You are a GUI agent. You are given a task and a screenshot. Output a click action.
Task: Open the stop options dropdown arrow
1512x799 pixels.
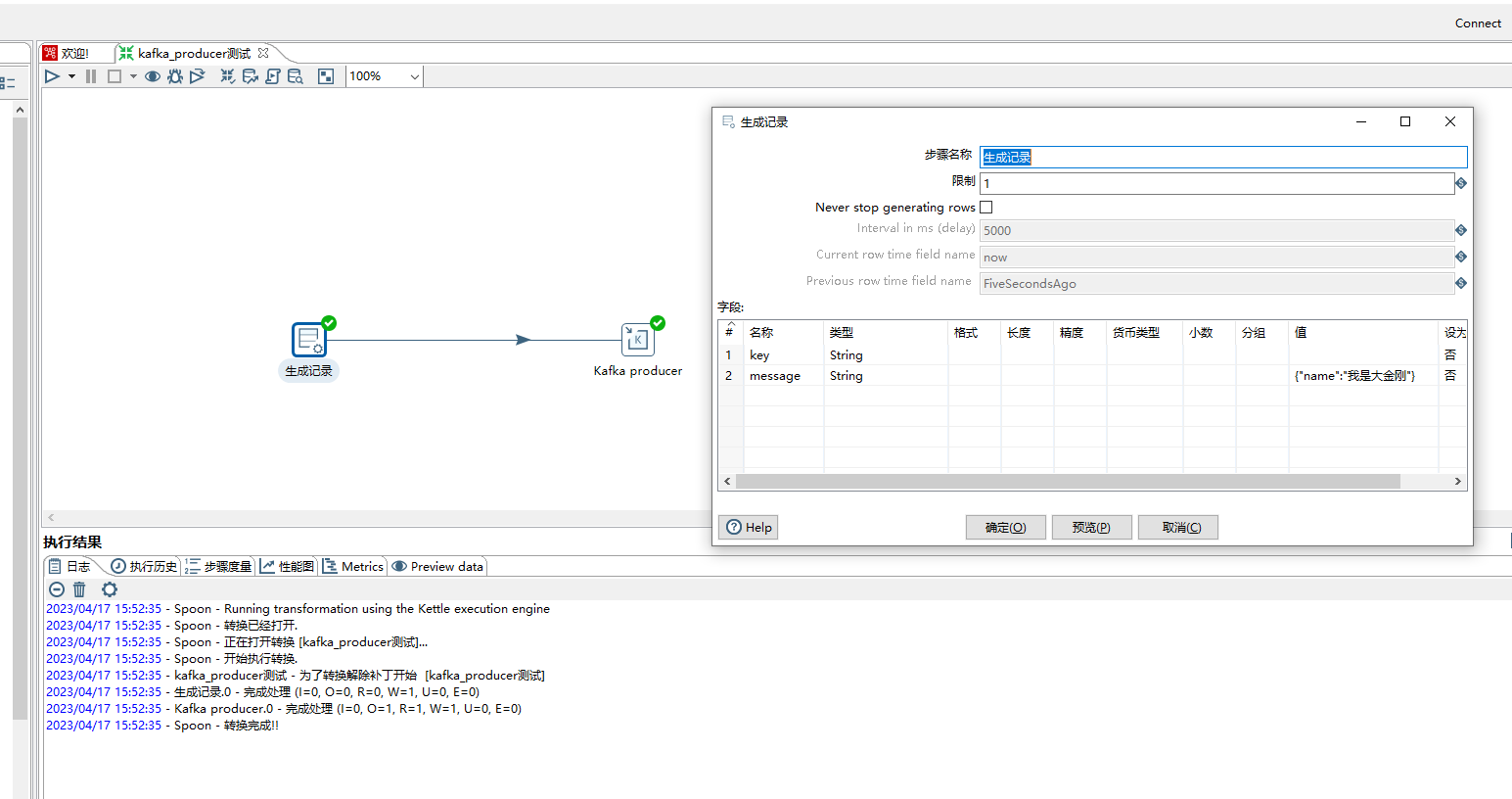coord(131,75)
